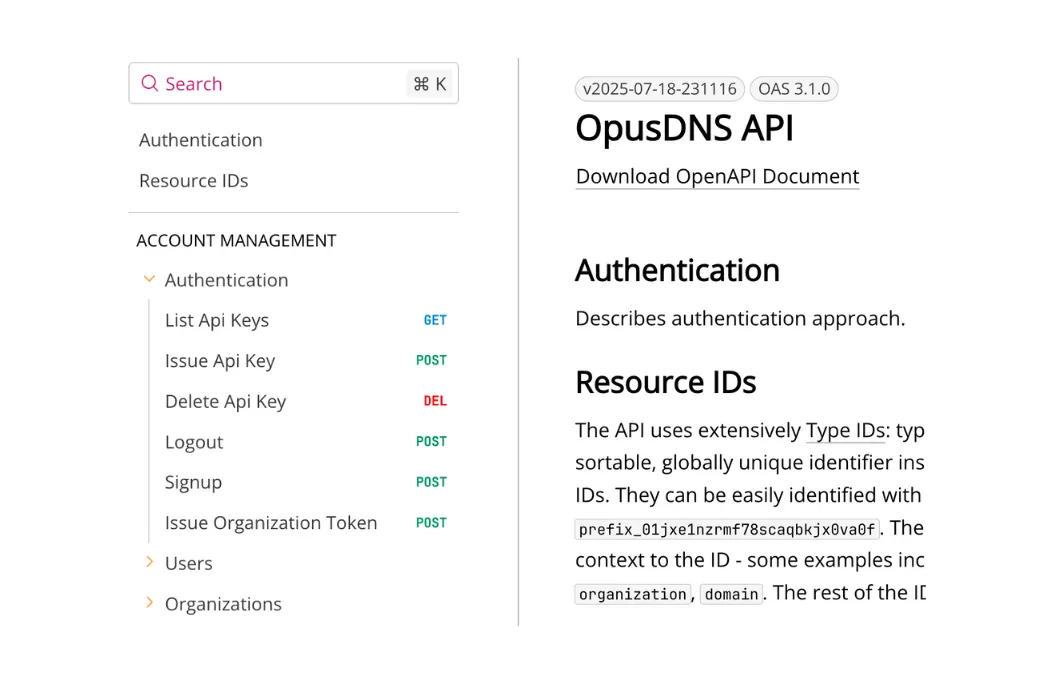Click the ⌘K keyboard shortcut badge

pos(430,84)
